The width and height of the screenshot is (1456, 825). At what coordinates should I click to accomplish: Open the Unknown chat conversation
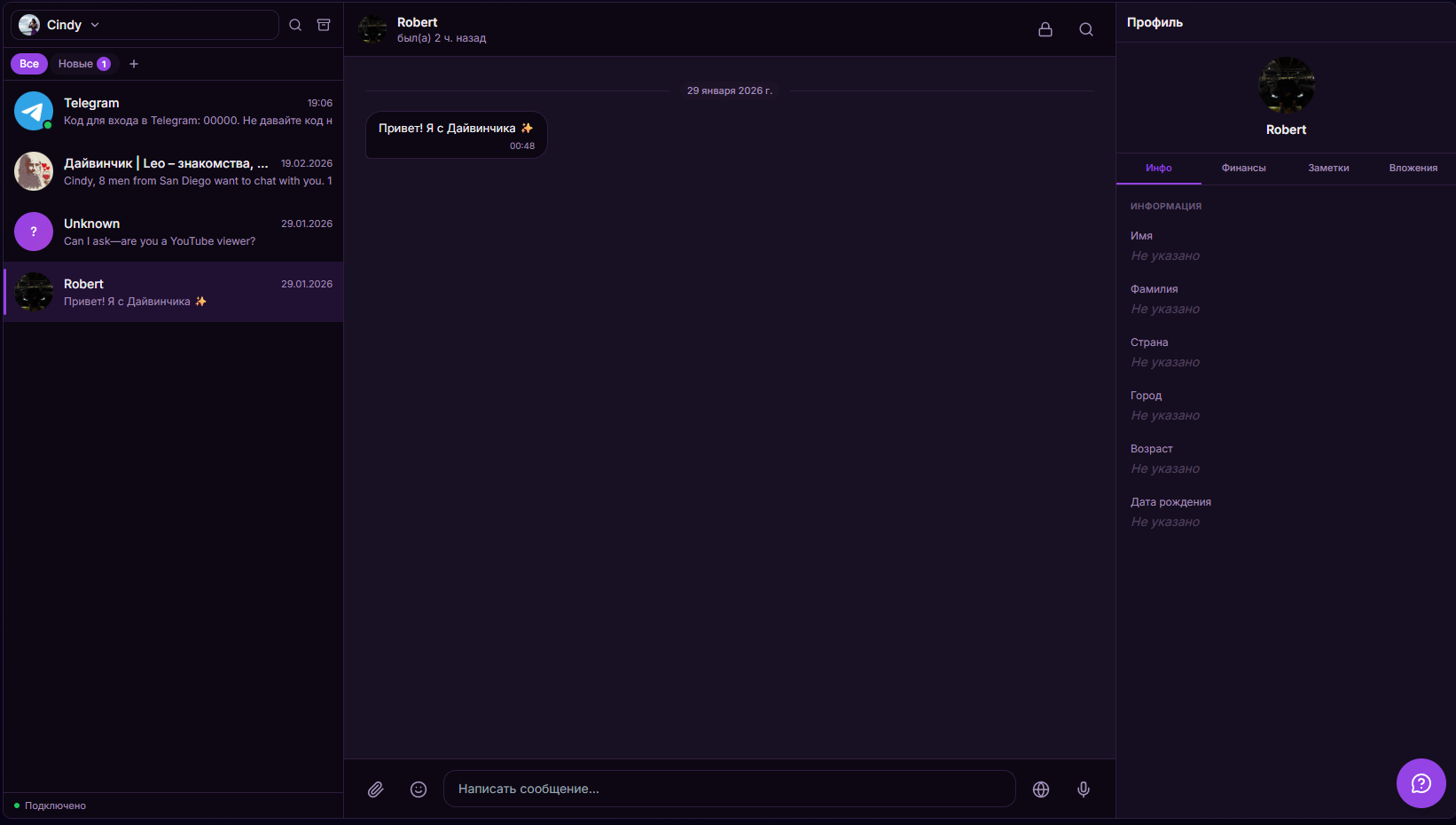pyautogui.click(x=173, y=232)
